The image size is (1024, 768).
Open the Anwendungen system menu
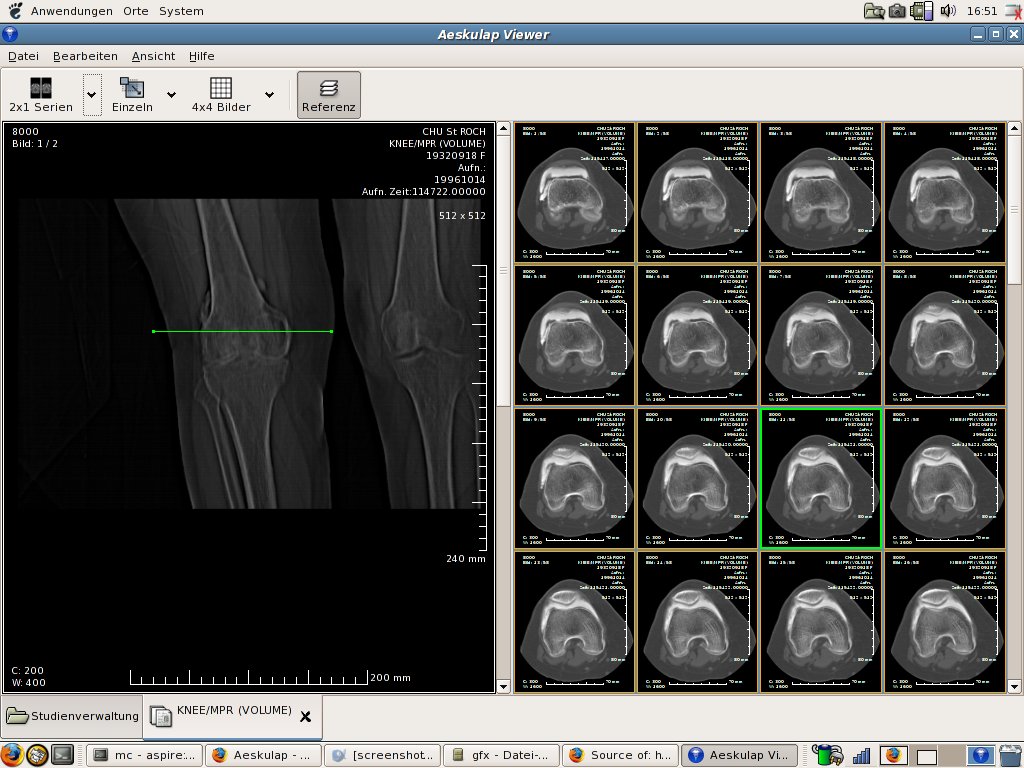70,11
